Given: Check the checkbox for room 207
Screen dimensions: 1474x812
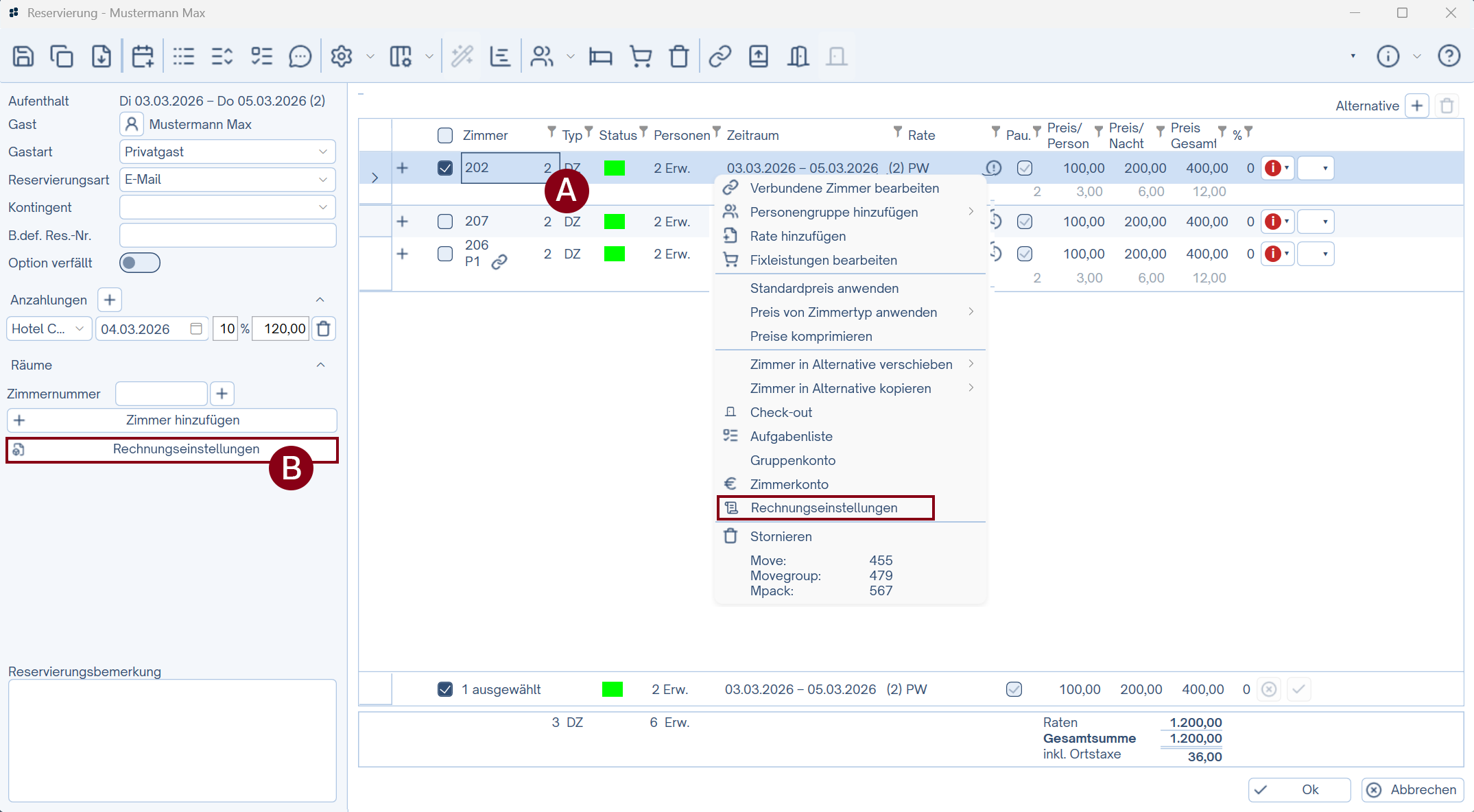Looking at the screenshot, I should pos(445,222).
